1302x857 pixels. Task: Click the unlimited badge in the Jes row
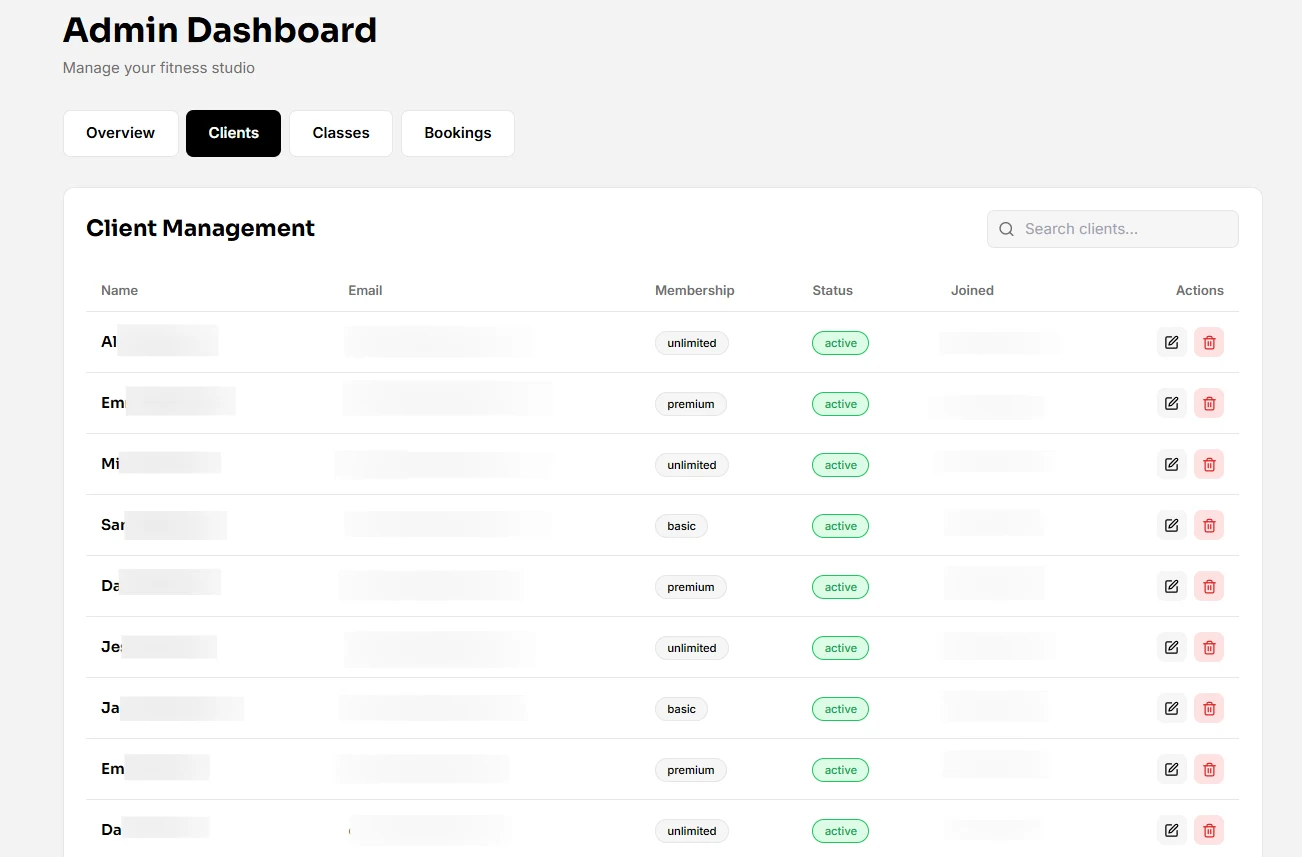click(692, 648)
